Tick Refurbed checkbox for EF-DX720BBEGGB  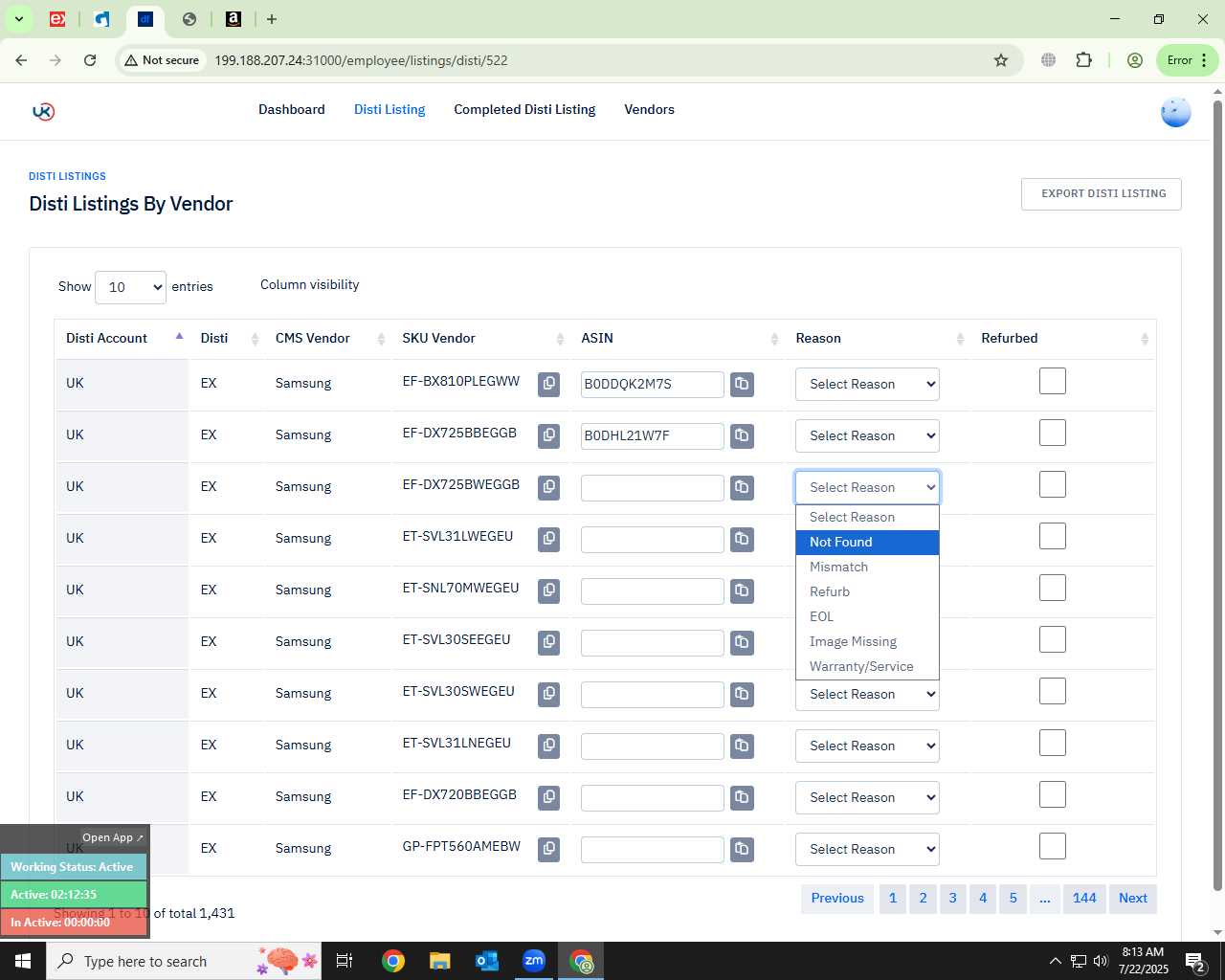pos(1053,794)
